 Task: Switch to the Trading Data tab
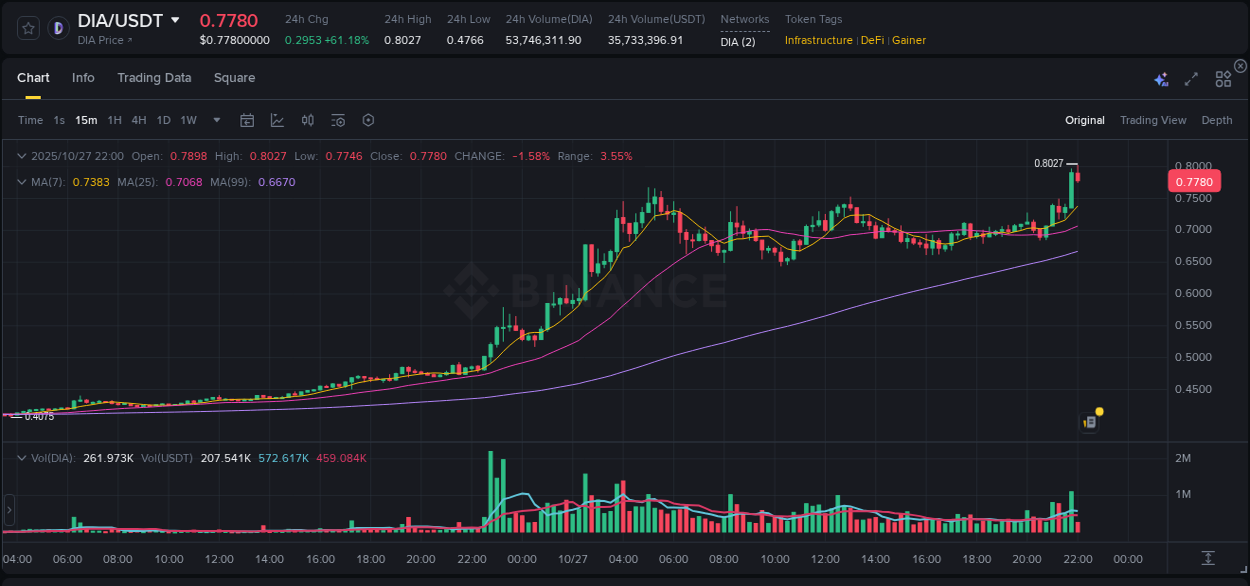154,77
